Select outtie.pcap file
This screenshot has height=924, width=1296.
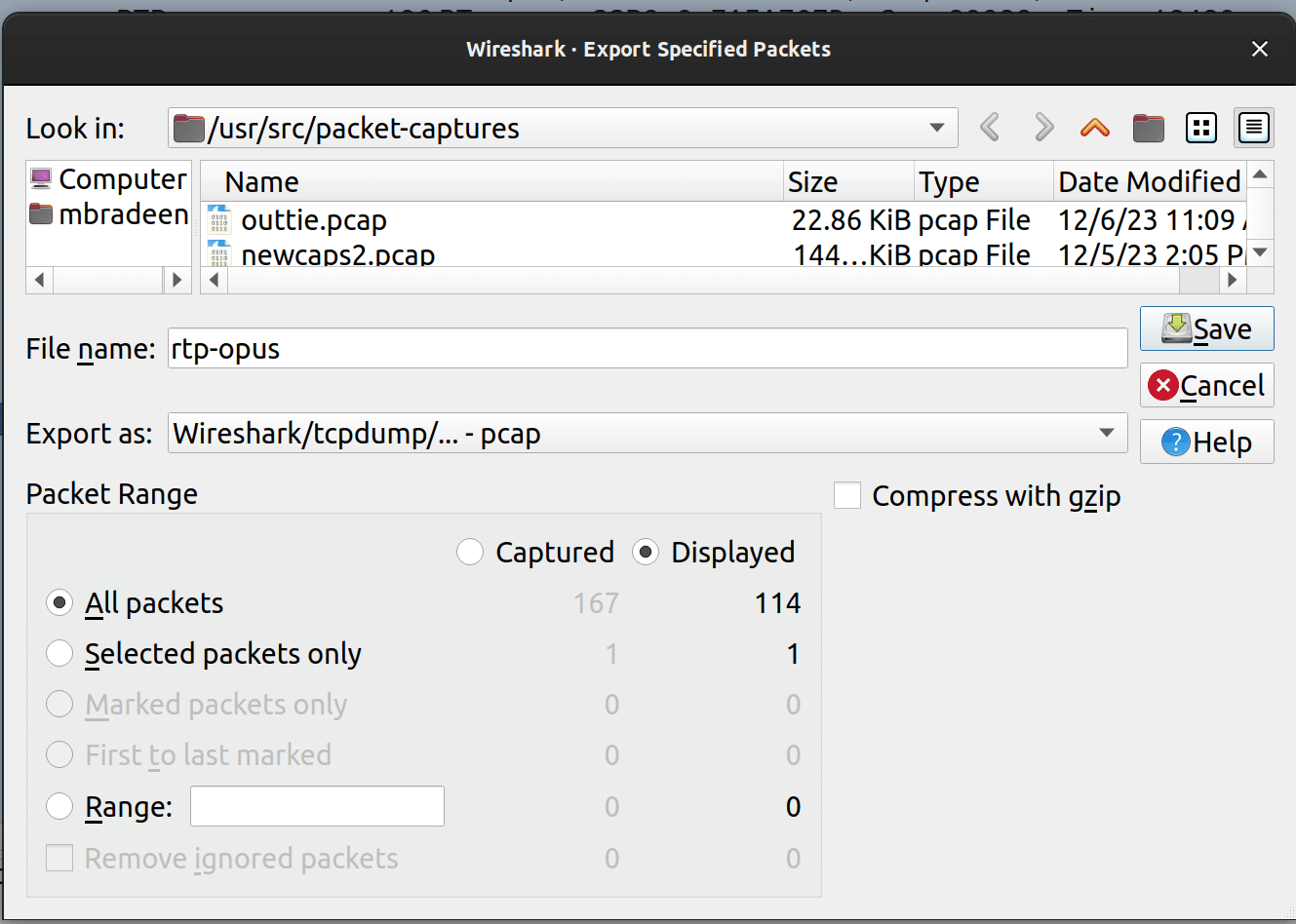314,220
